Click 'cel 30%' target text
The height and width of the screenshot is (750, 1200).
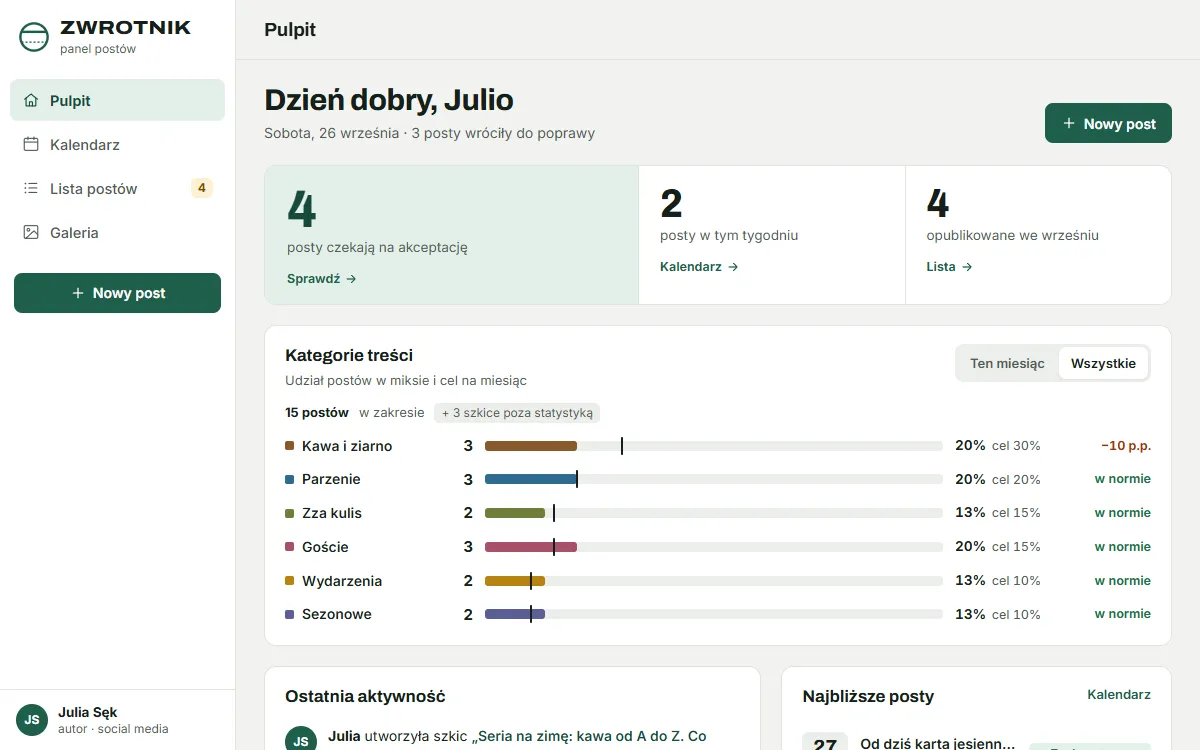point(1016,446)
